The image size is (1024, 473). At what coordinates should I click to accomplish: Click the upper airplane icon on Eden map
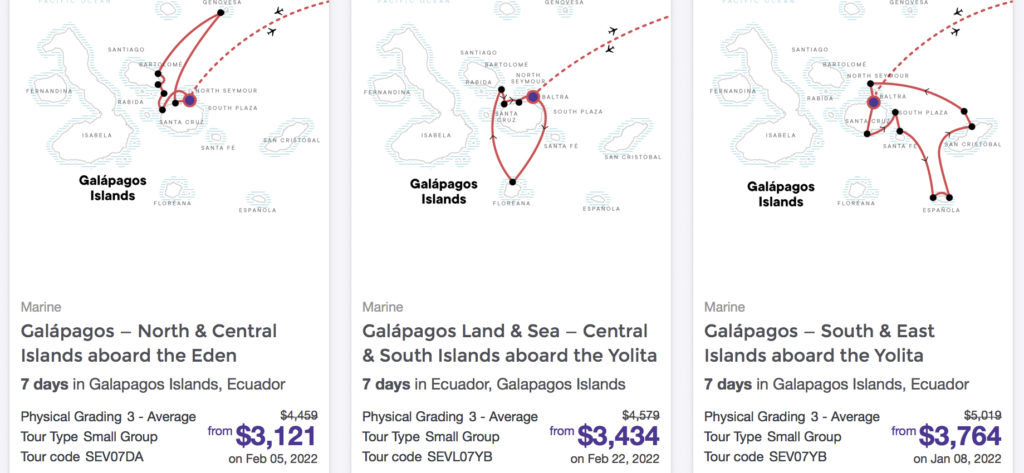pos(278,12)
